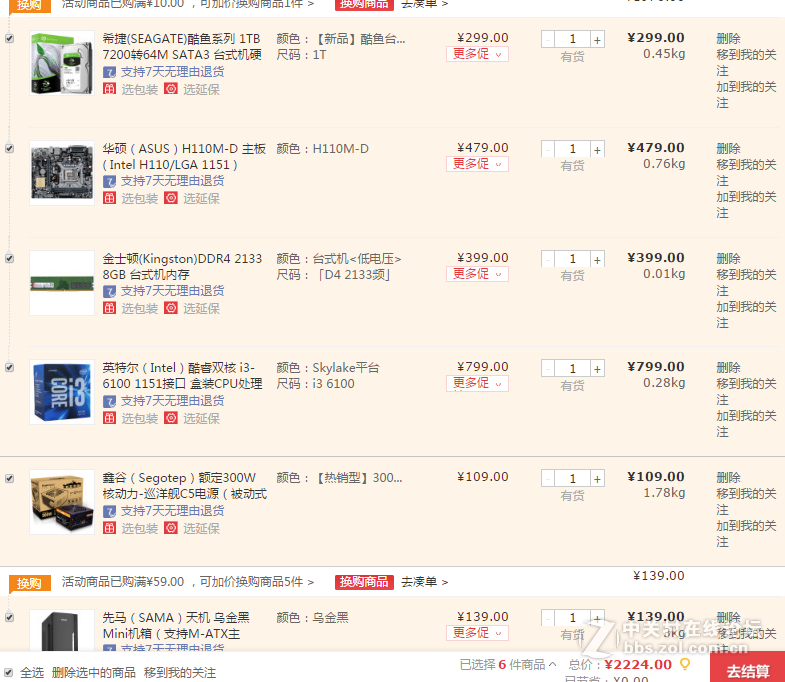Uncheck the SAMA Mini case item
Screen dimensions: 785x682
9,617
